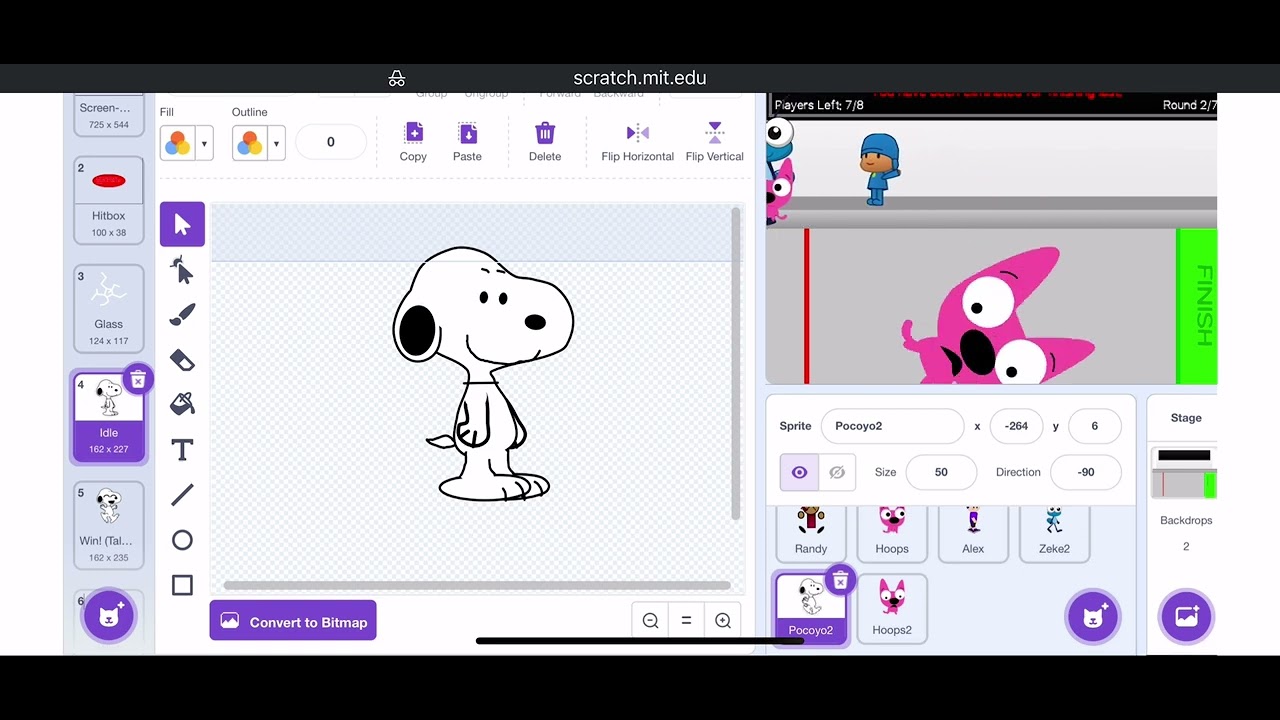The height and width of the screenshot is (720, 1280).
Task: Click the Delete trash icon
Action: [545, 142]
